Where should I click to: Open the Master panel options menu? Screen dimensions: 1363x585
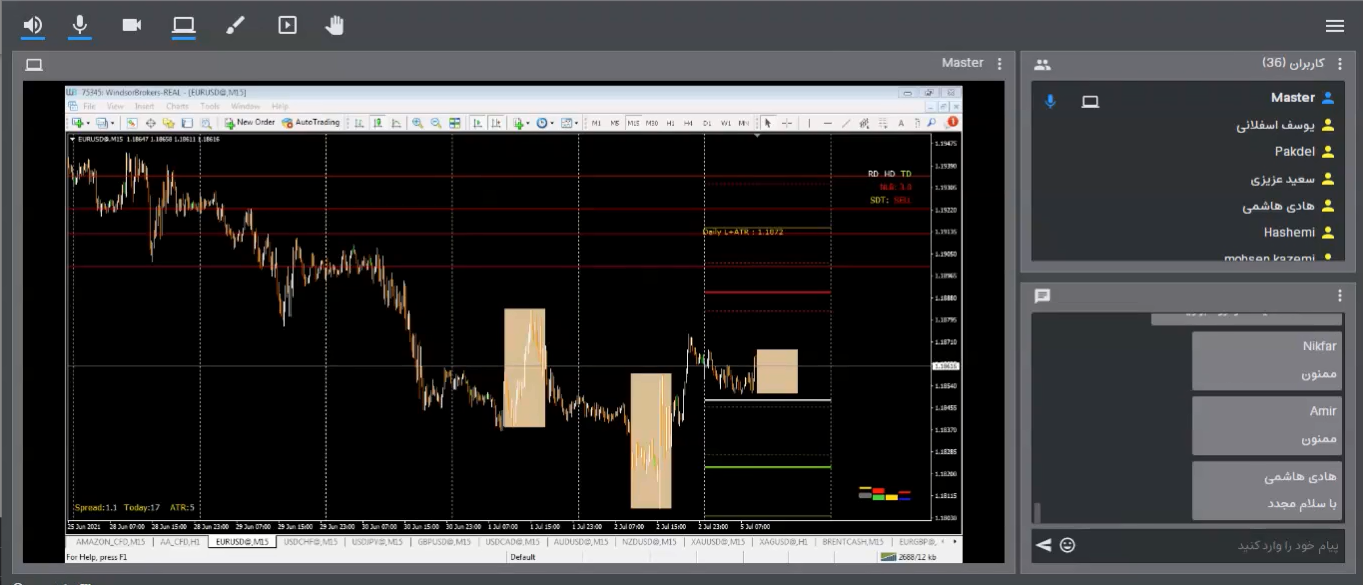999,64
